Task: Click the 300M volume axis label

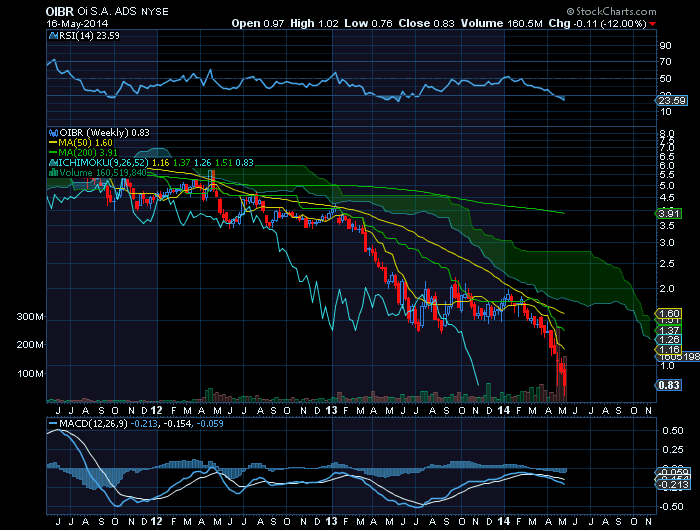Action: coord(30,317)
